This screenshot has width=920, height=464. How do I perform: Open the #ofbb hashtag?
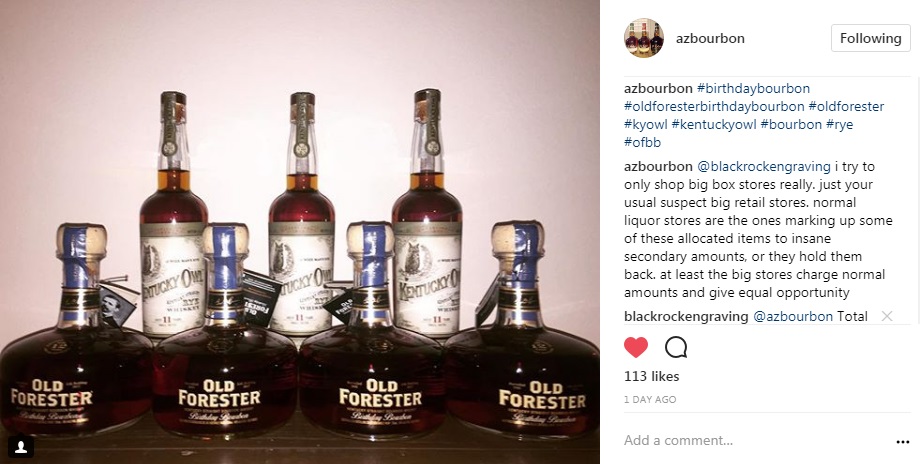(642, 143)
